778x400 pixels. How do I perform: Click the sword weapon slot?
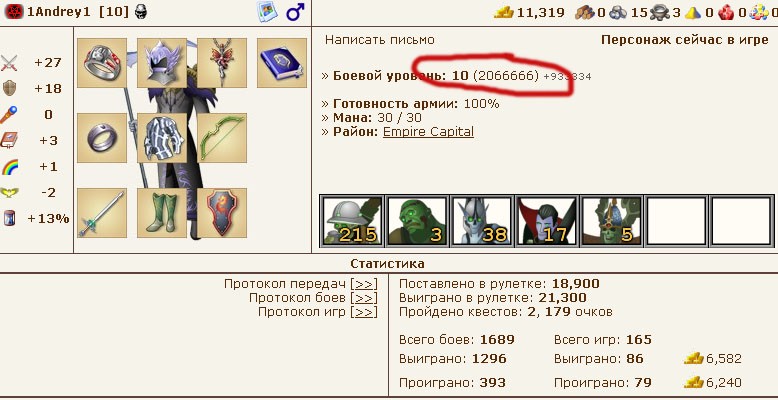click(102, 213)
